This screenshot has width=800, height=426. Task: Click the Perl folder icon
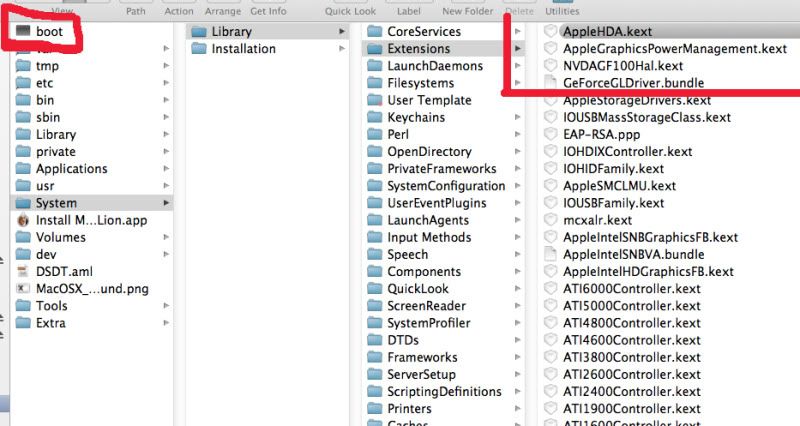(375, 134)
